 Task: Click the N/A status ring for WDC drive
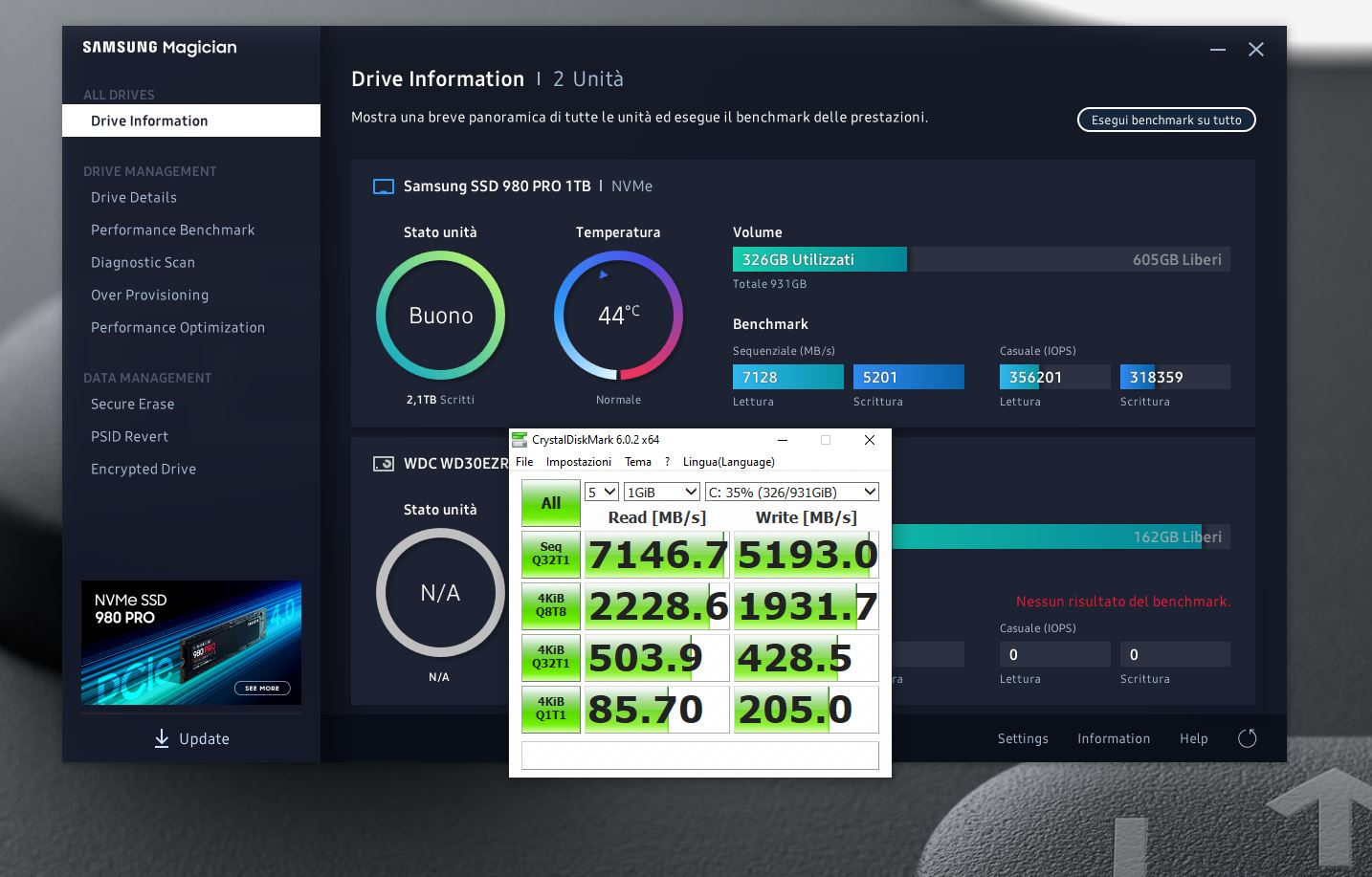pyautogui.click(x=440, y=593)
